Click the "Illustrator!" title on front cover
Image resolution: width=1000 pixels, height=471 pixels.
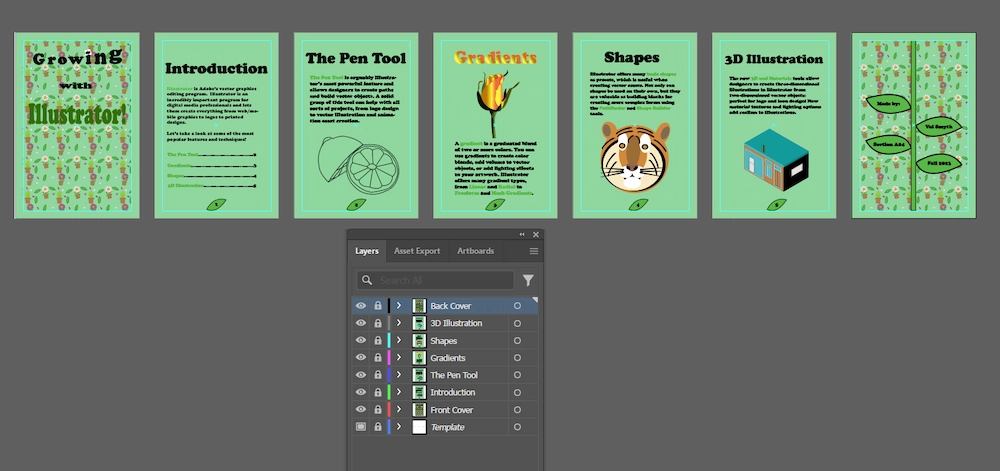tap(77, 112)
